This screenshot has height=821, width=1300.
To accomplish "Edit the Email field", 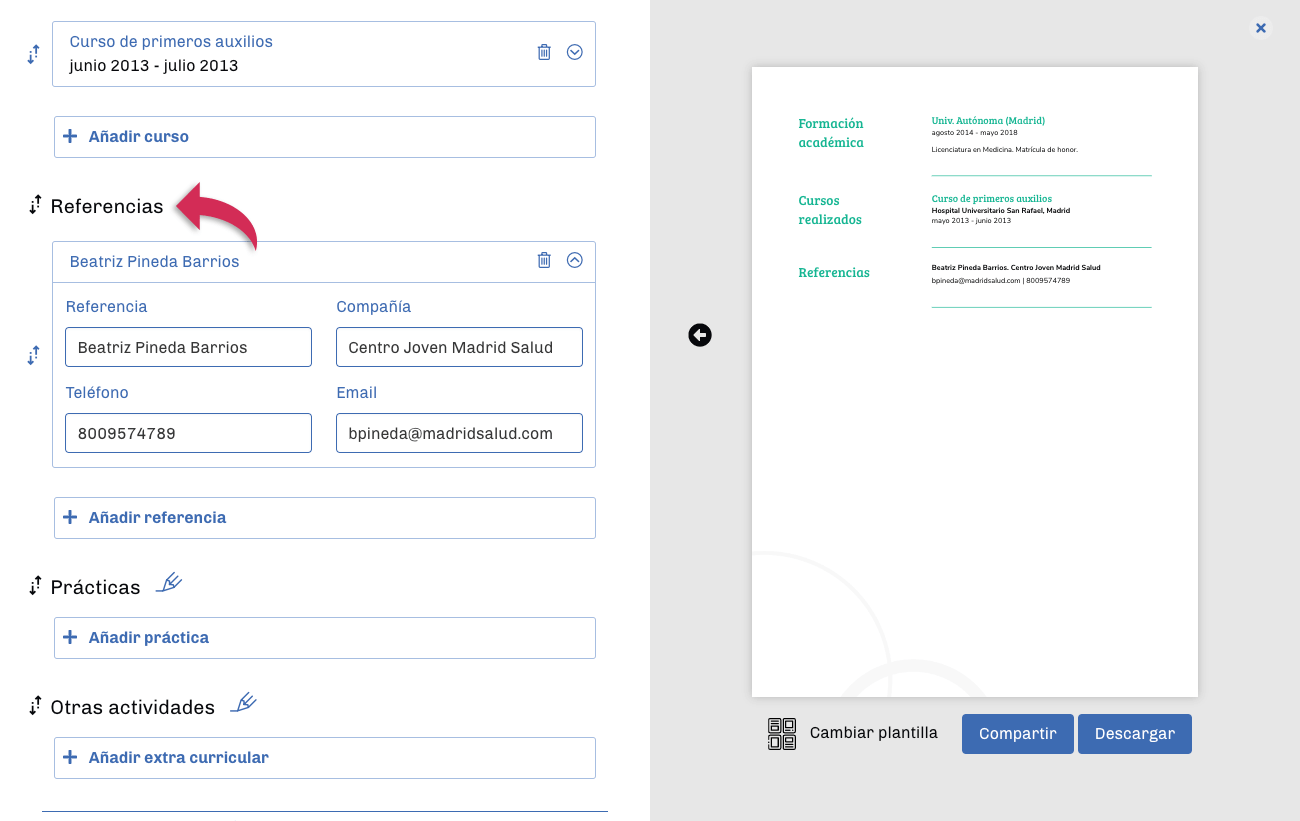I will tap(459, 433).
